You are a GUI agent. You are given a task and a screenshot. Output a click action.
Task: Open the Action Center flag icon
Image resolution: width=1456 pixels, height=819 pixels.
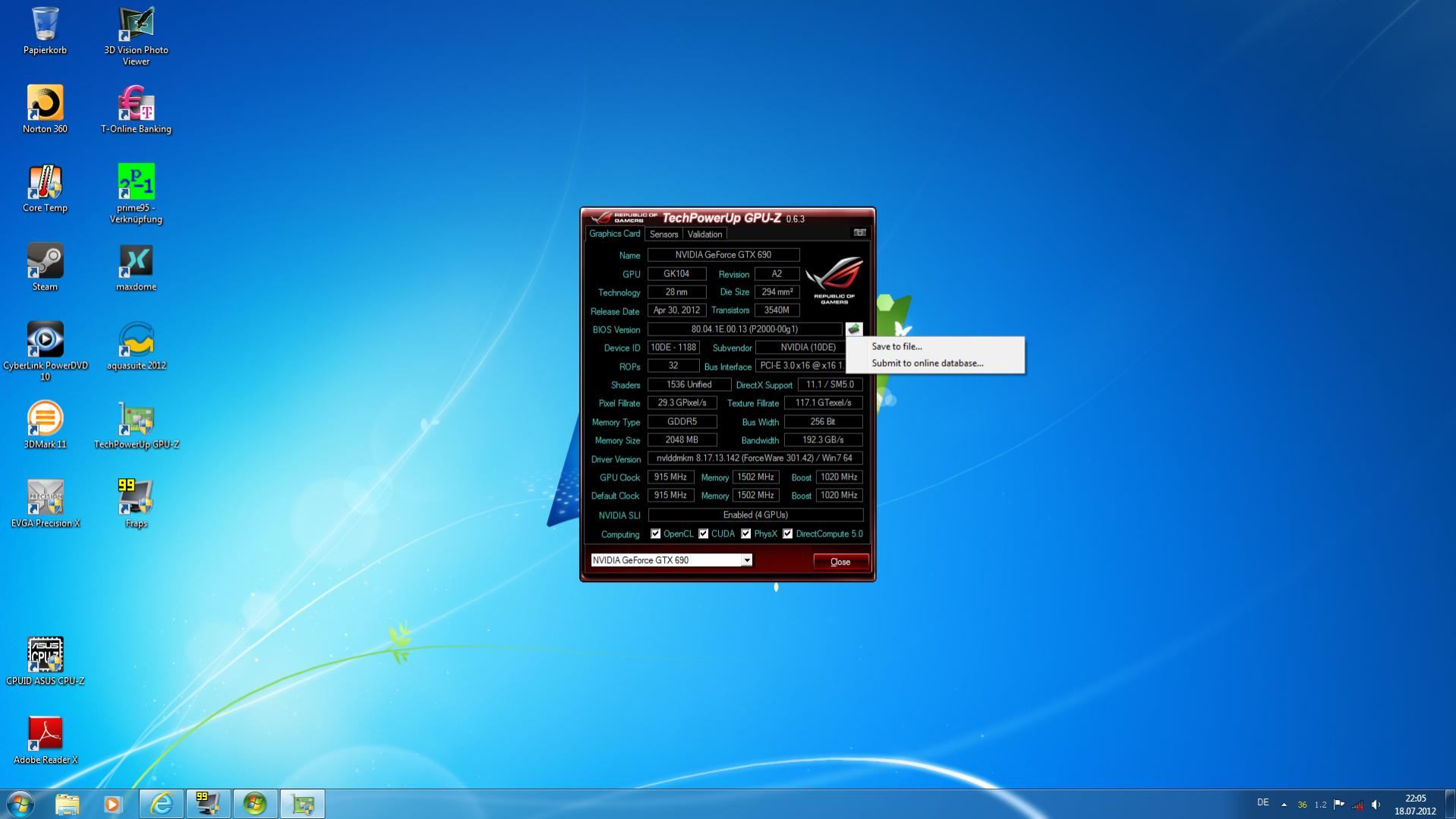pyautogui.click(x=1339, y=805)
